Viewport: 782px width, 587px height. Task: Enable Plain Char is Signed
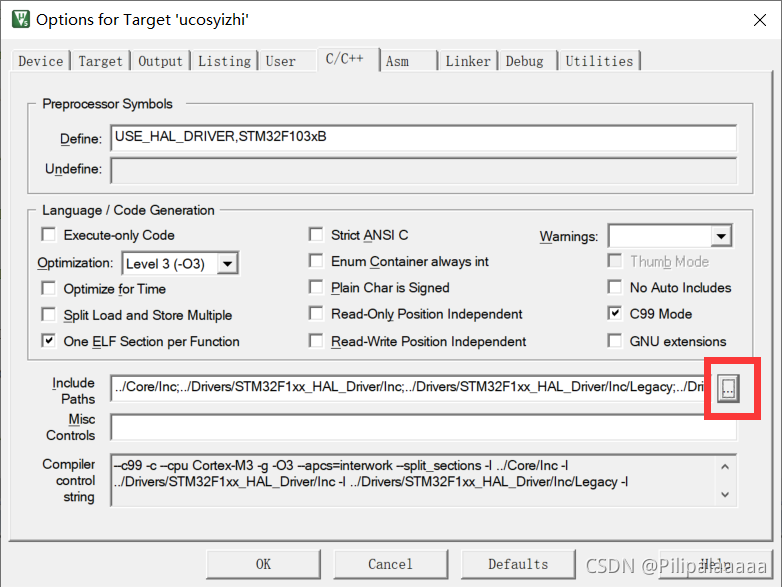pyautogui.click(x=316, y=287)
